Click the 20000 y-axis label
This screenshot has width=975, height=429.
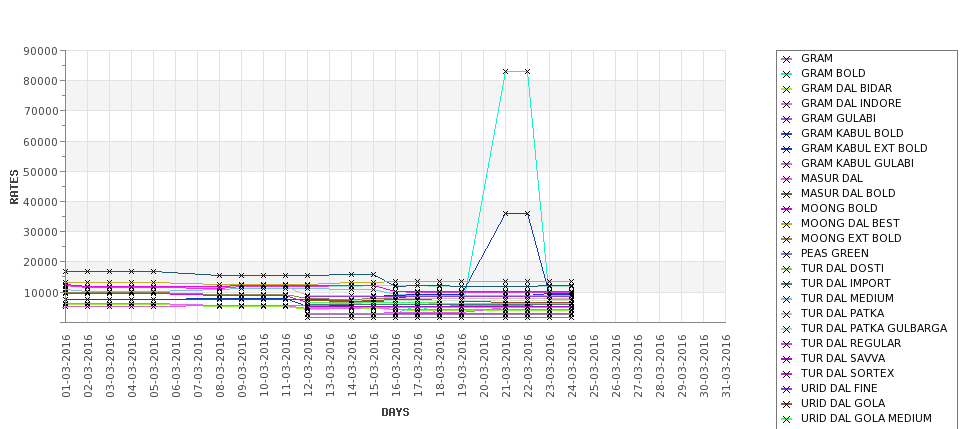coord(40,262)
